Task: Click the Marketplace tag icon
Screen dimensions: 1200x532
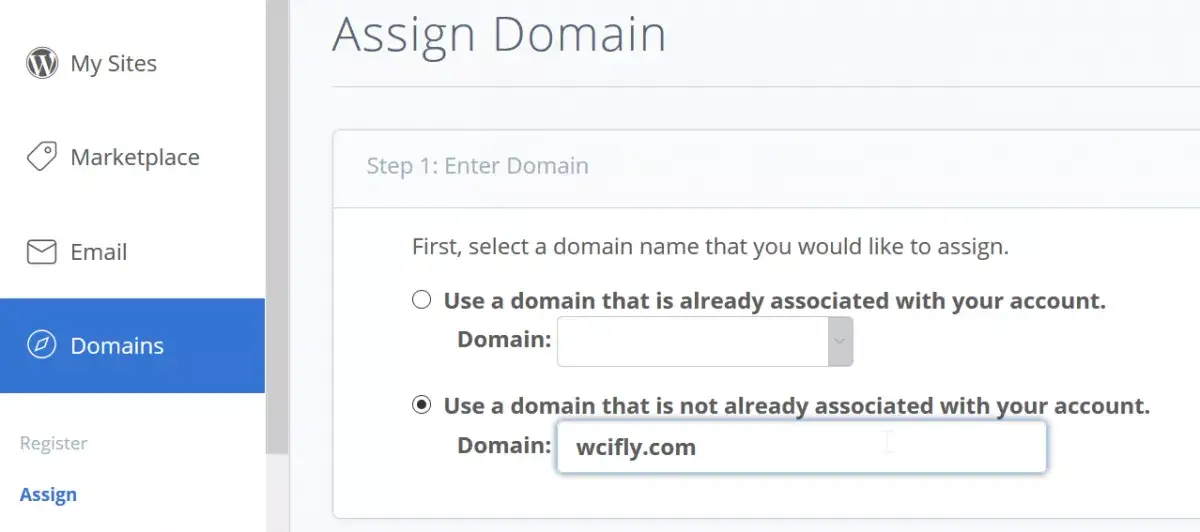Action: tap(41, 157)
